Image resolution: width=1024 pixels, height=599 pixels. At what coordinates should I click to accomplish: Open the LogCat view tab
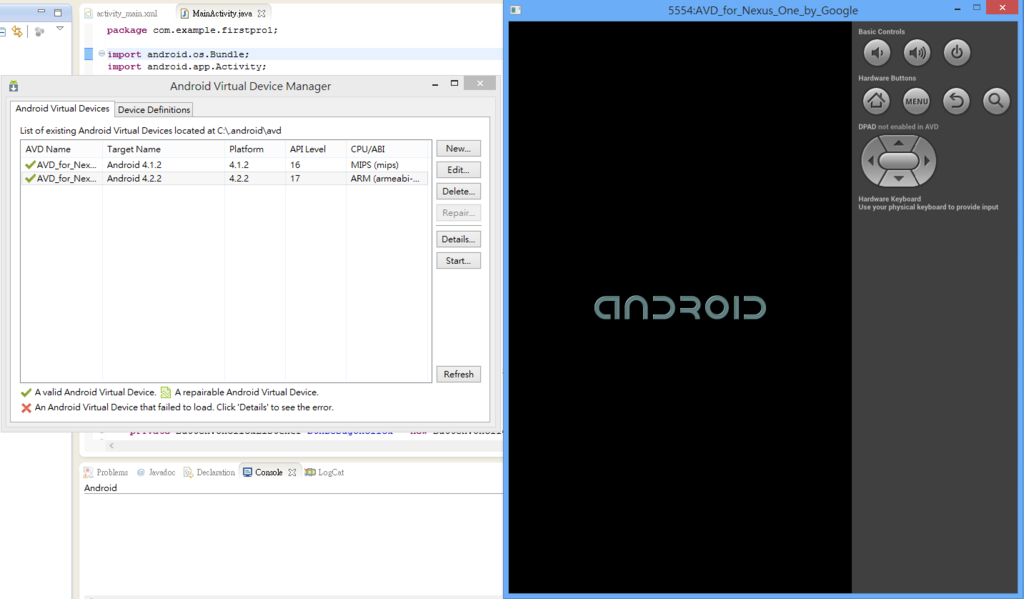324,472
